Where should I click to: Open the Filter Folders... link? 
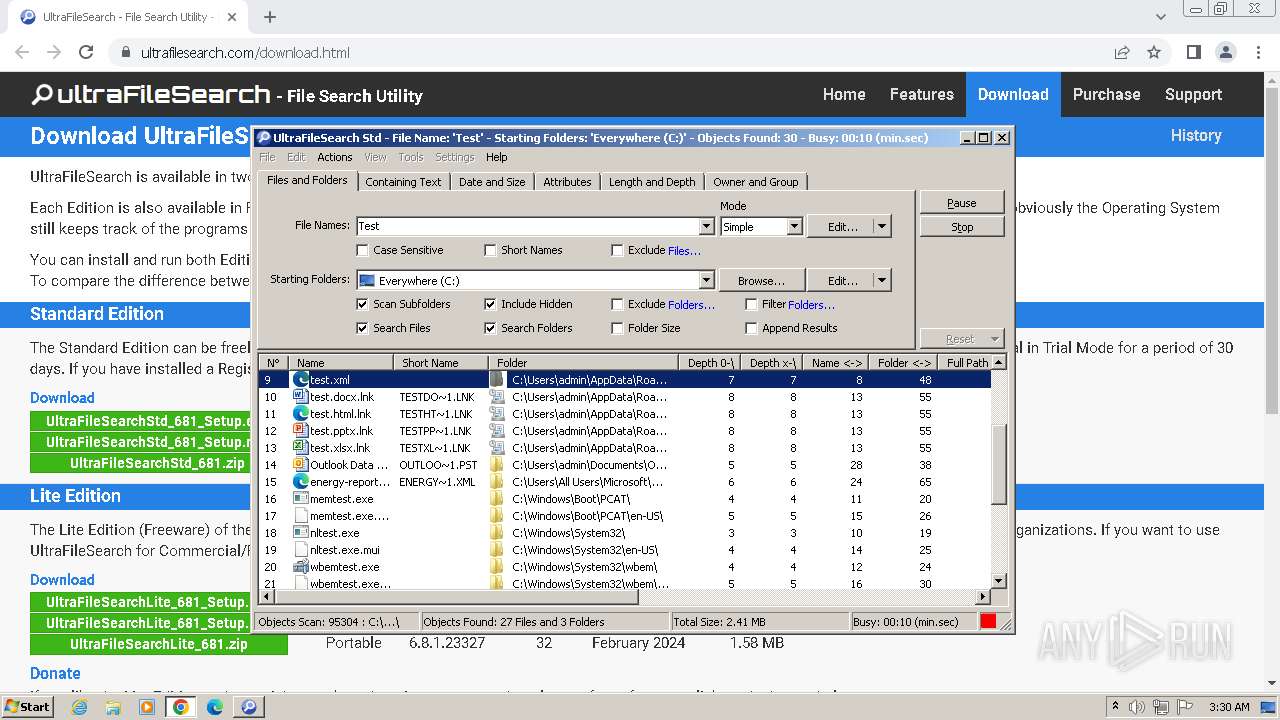811,305
